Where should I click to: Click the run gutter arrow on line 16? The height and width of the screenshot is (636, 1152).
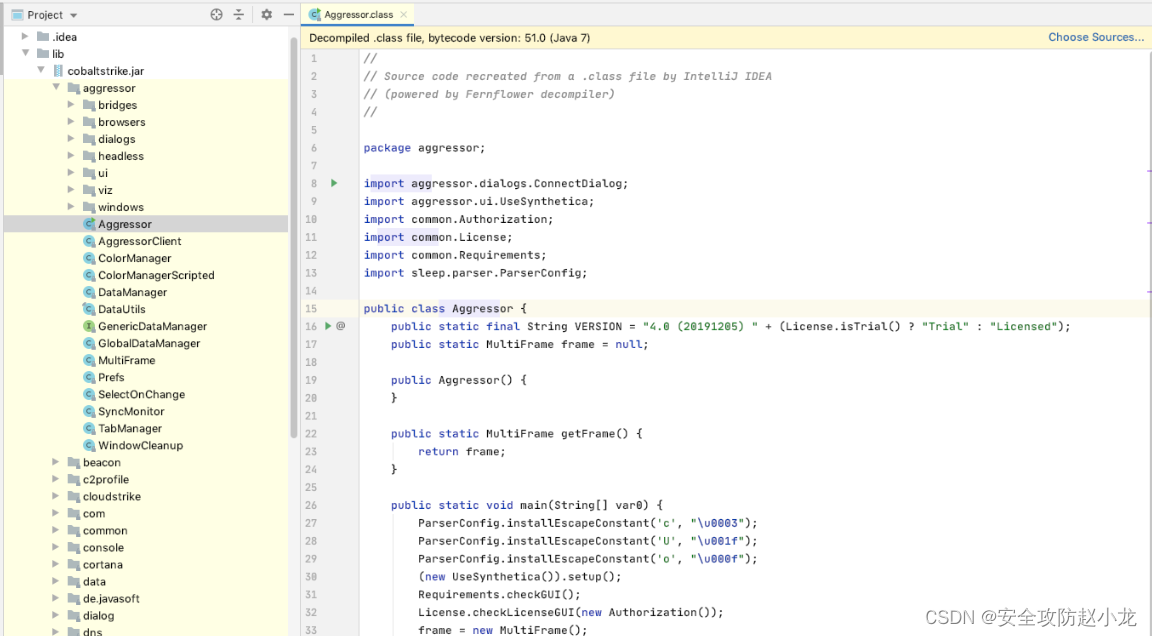pos(328,325)
